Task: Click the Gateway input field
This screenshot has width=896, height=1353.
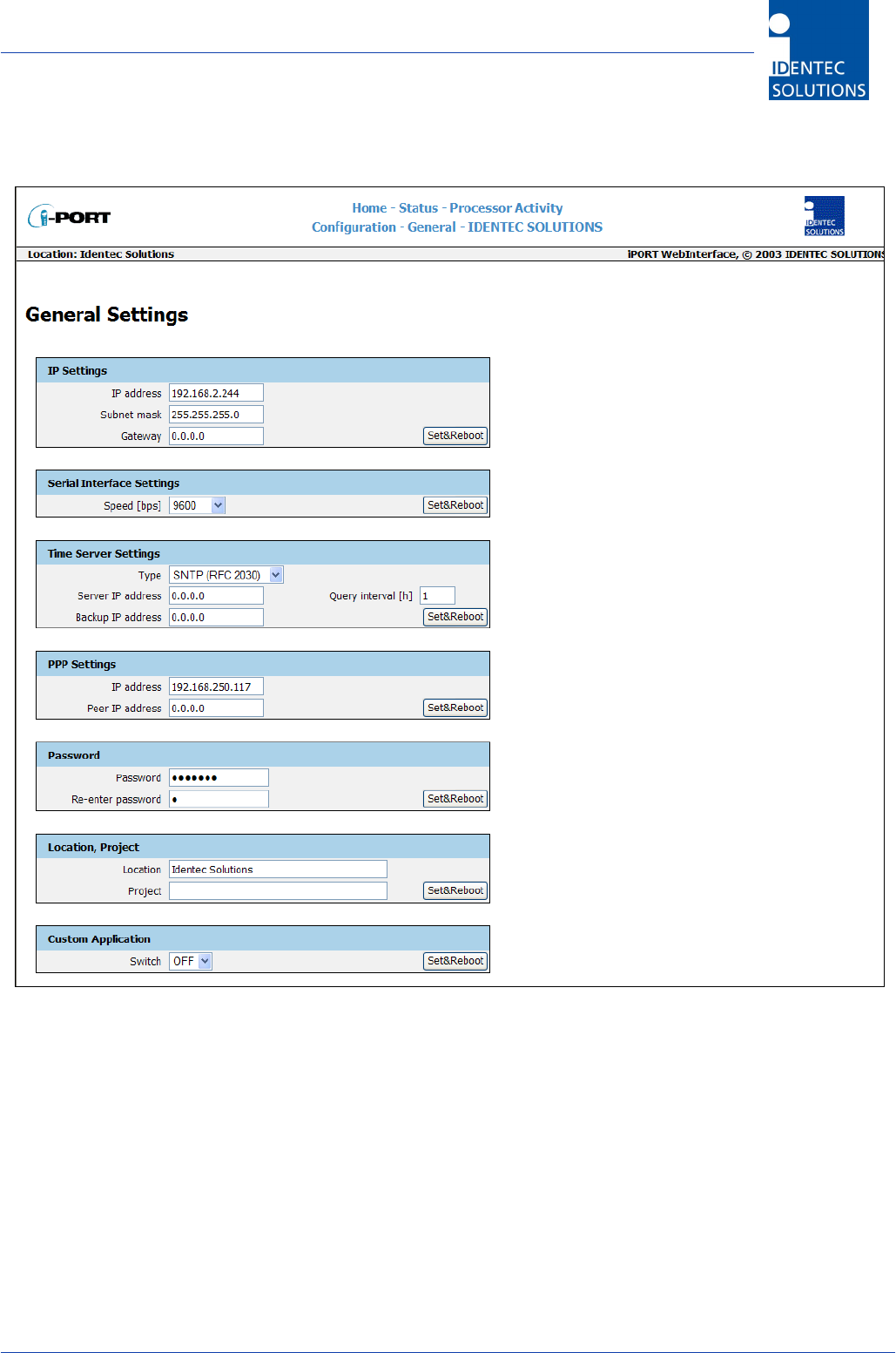Action: pyautogui.click(x=216, y=436)
